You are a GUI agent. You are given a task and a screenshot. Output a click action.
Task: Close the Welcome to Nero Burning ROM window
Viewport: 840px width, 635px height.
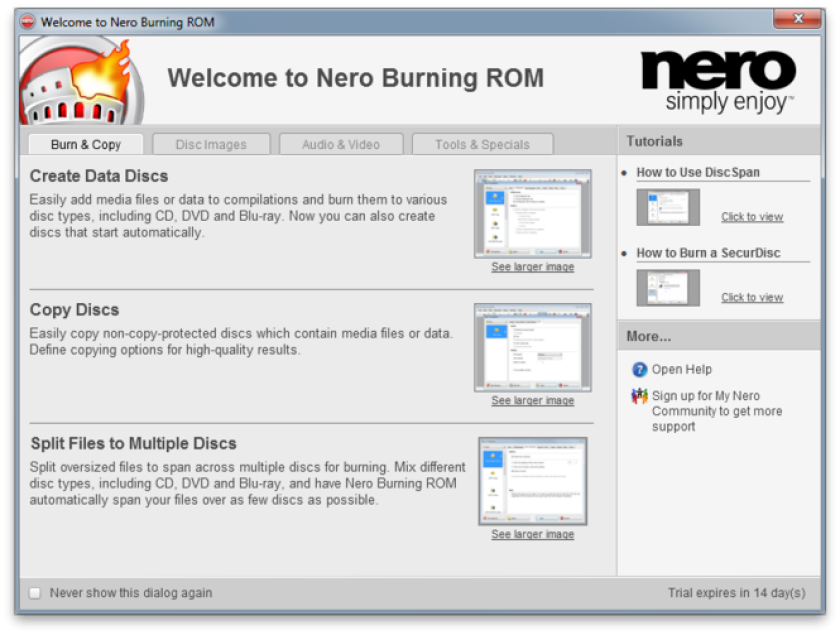(797, 19)
